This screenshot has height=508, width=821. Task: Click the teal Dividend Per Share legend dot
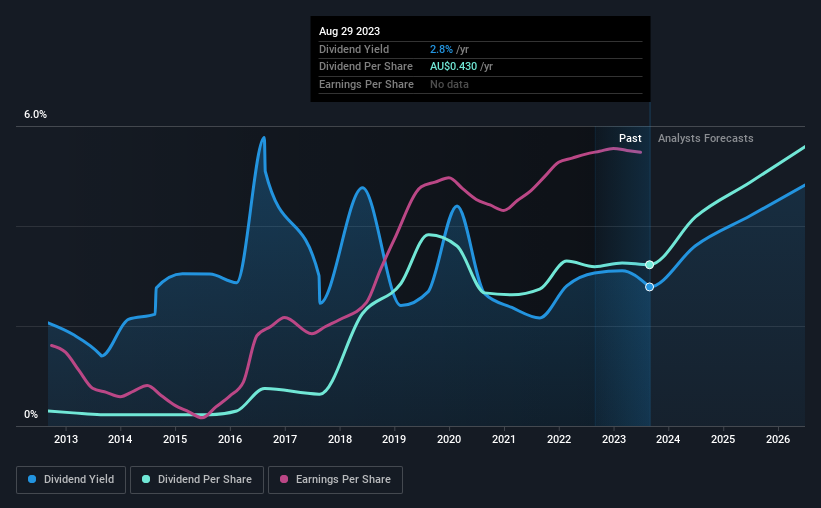tap(146, 479)
